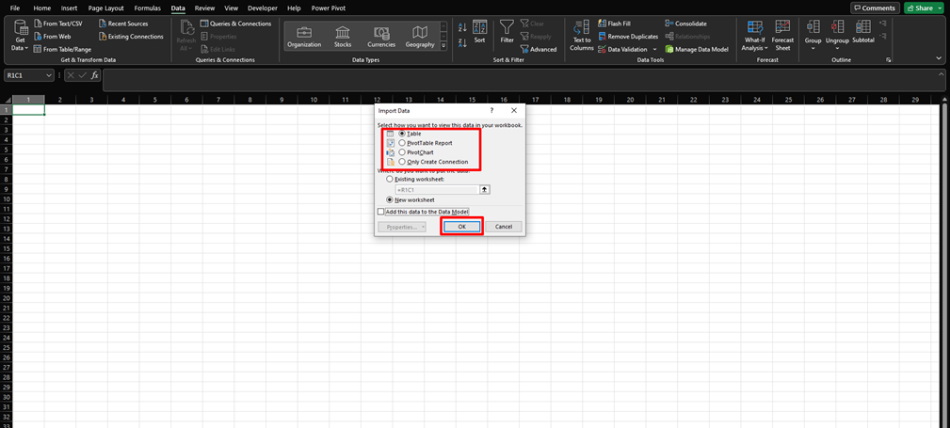Cancel the Import Data dialog
The width and height of the screenshot is (950, 428).
click(x=503, y=226)
